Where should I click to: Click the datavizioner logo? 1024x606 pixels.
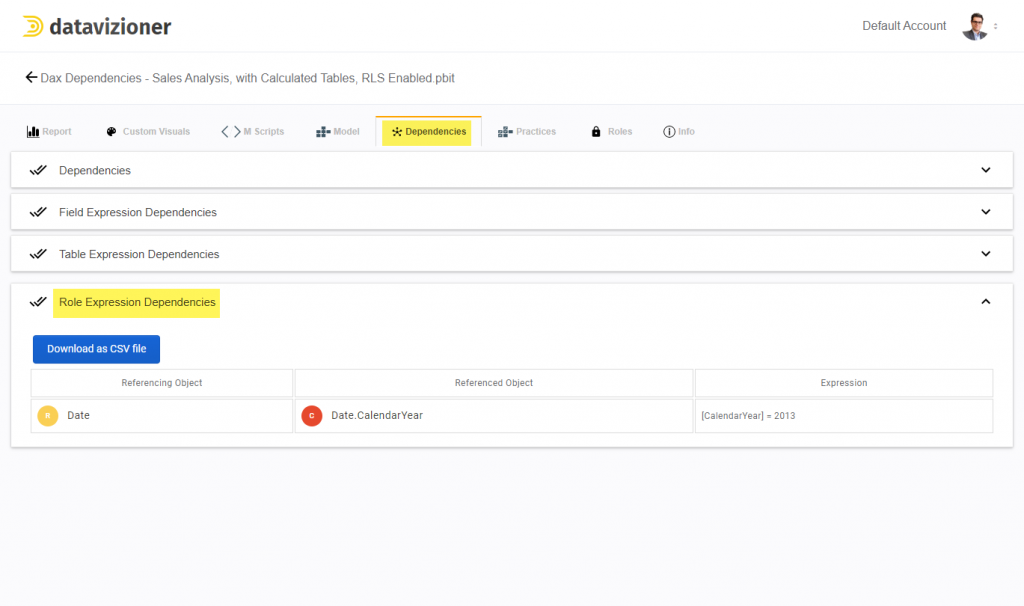pos(96,26)
